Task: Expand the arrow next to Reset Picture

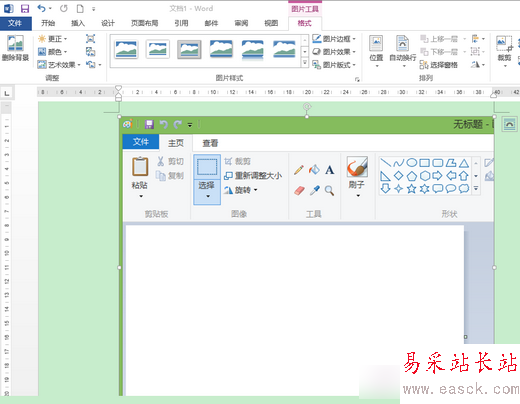Action: (x=100, y=65)
